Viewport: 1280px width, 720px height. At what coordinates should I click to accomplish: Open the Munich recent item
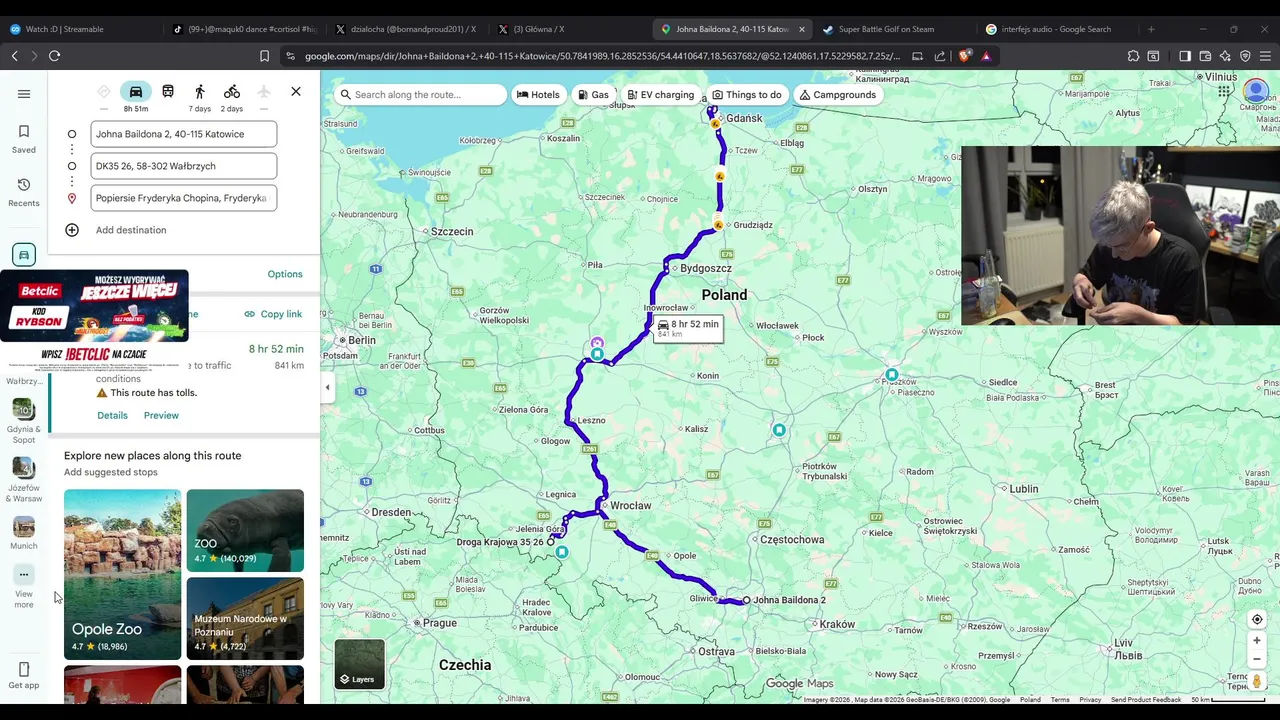point(24,533)
